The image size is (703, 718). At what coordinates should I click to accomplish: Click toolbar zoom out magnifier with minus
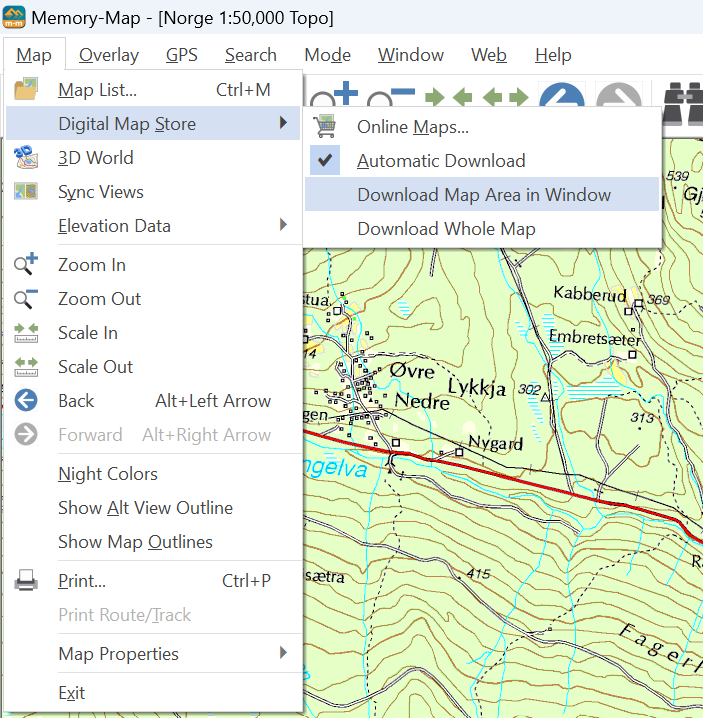[x=391, y=97]
